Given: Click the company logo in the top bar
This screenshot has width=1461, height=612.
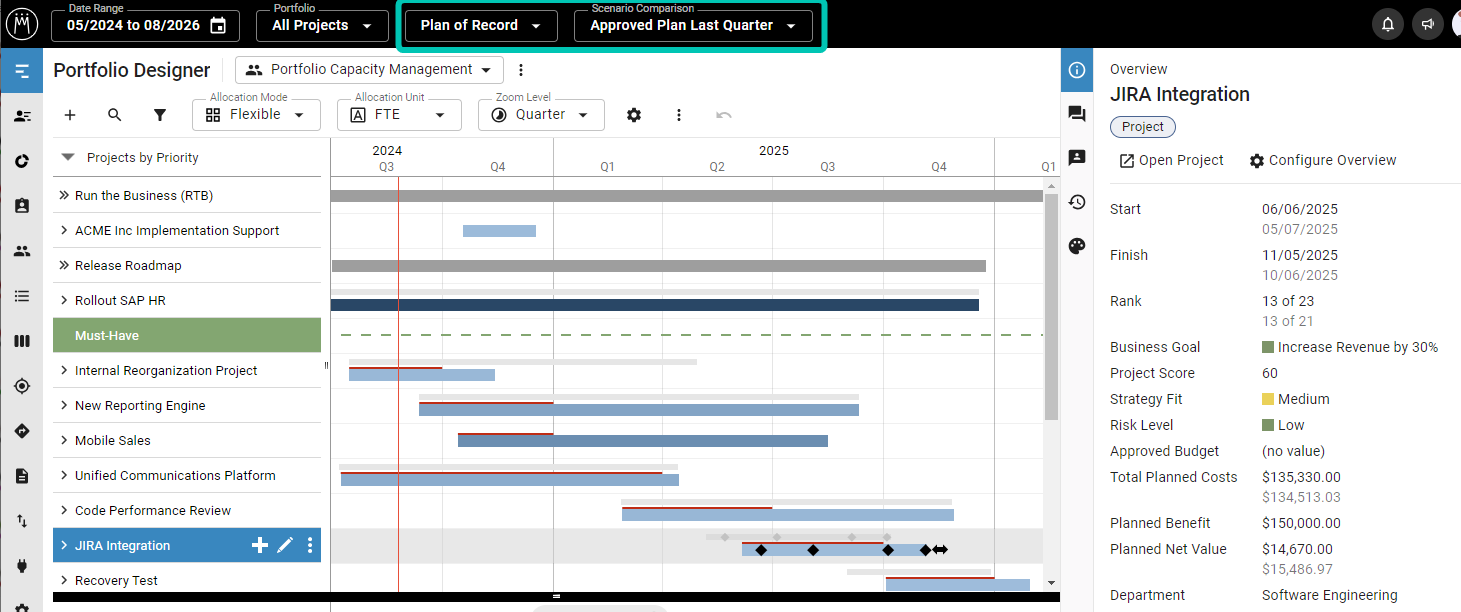Looking at the screenshot, I should (22, 23).
